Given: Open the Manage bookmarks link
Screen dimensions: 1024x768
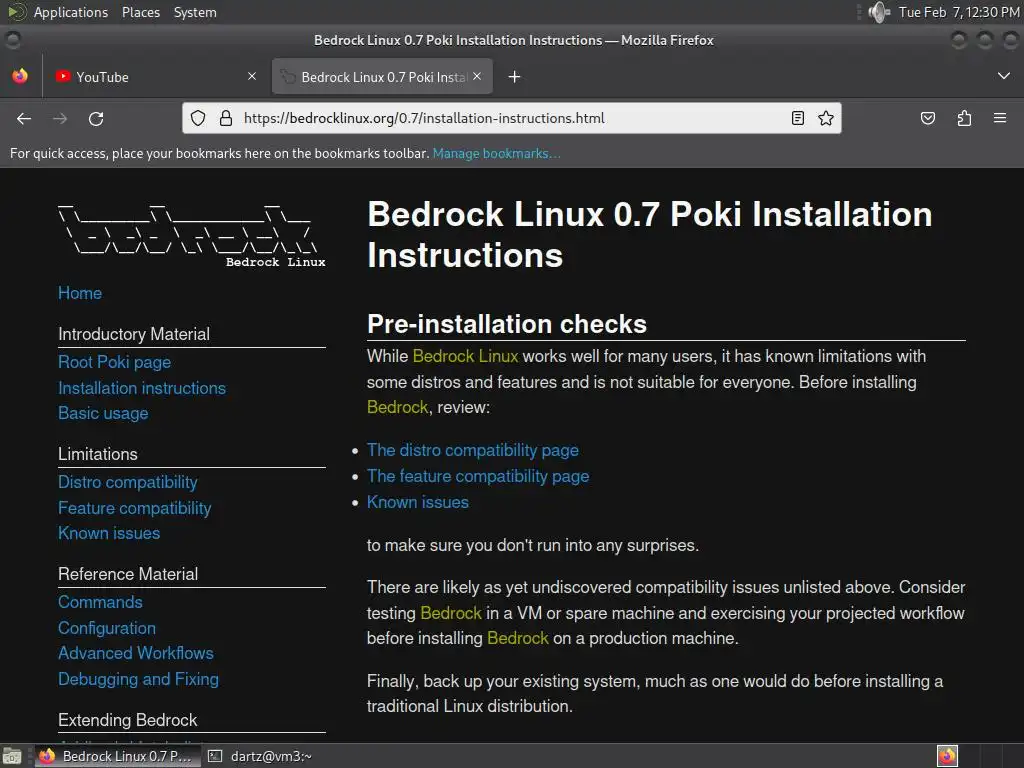Looking at the screenshot, I should 496,153.
